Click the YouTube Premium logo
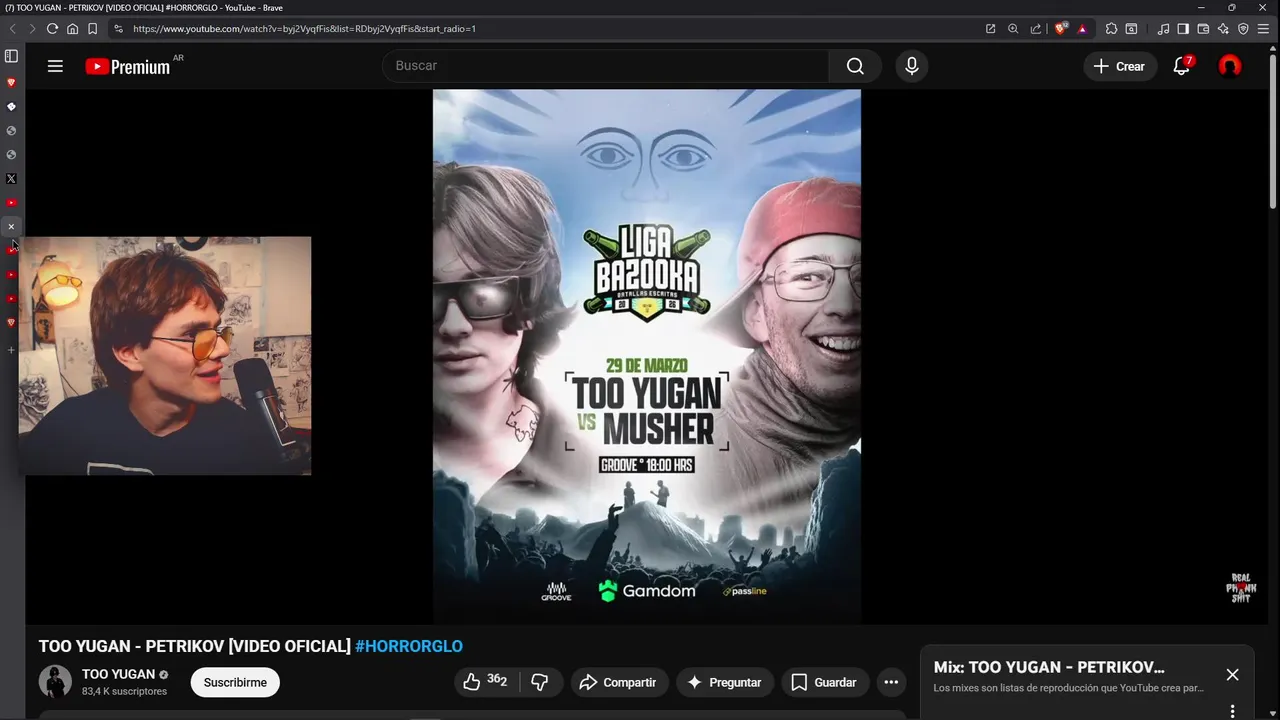This screenshot has height=720, width=1280. coord(127,67)
